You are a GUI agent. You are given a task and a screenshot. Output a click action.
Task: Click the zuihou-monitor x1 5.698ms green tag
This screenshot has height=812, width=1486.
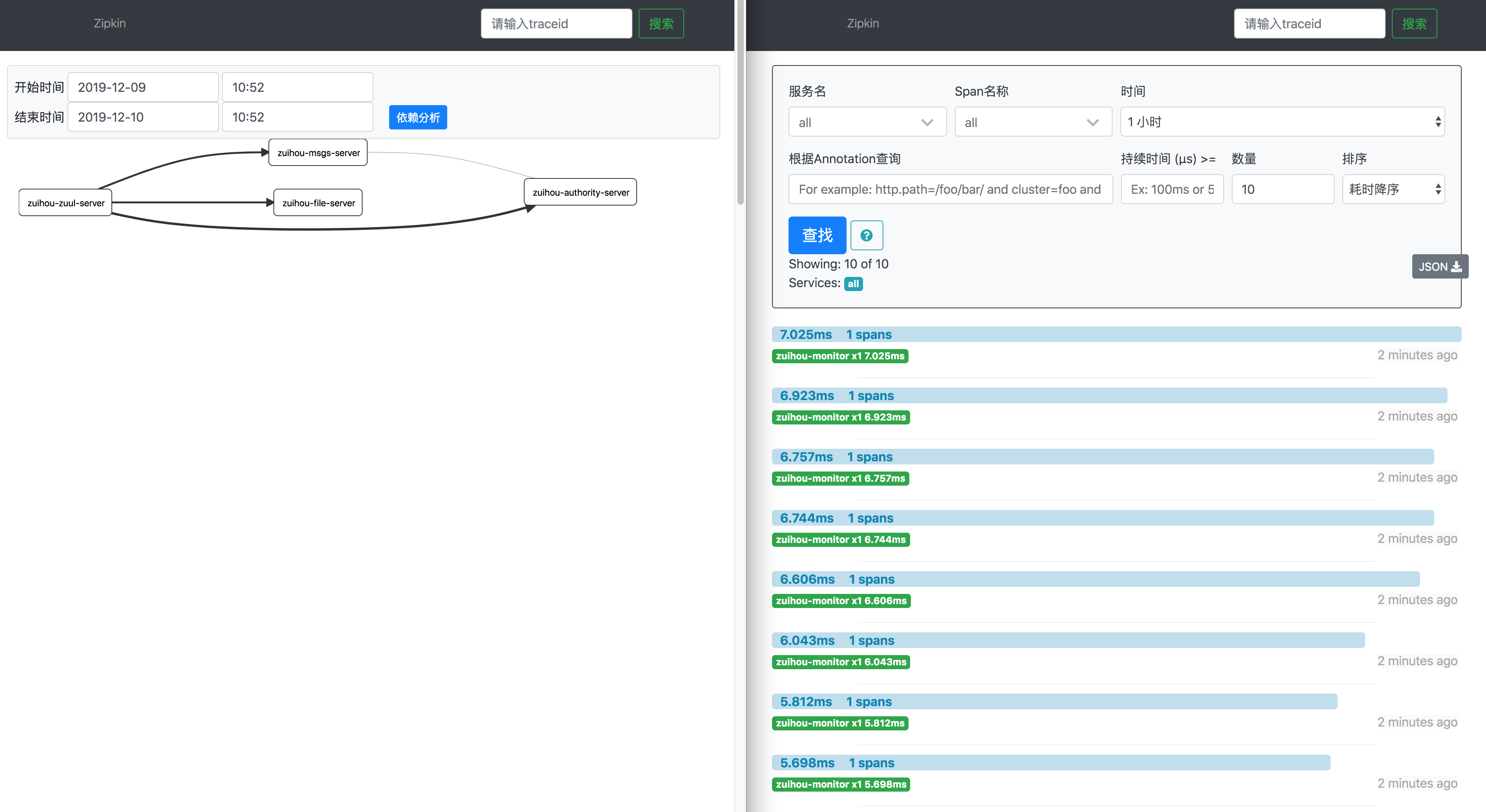pyautogui.click(x=841, y=784)
